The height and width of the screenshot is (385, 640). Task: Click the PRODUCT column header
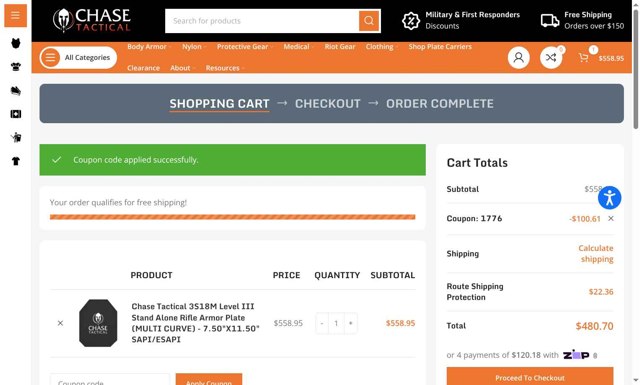pyautogui.click(x=151, y=275)
